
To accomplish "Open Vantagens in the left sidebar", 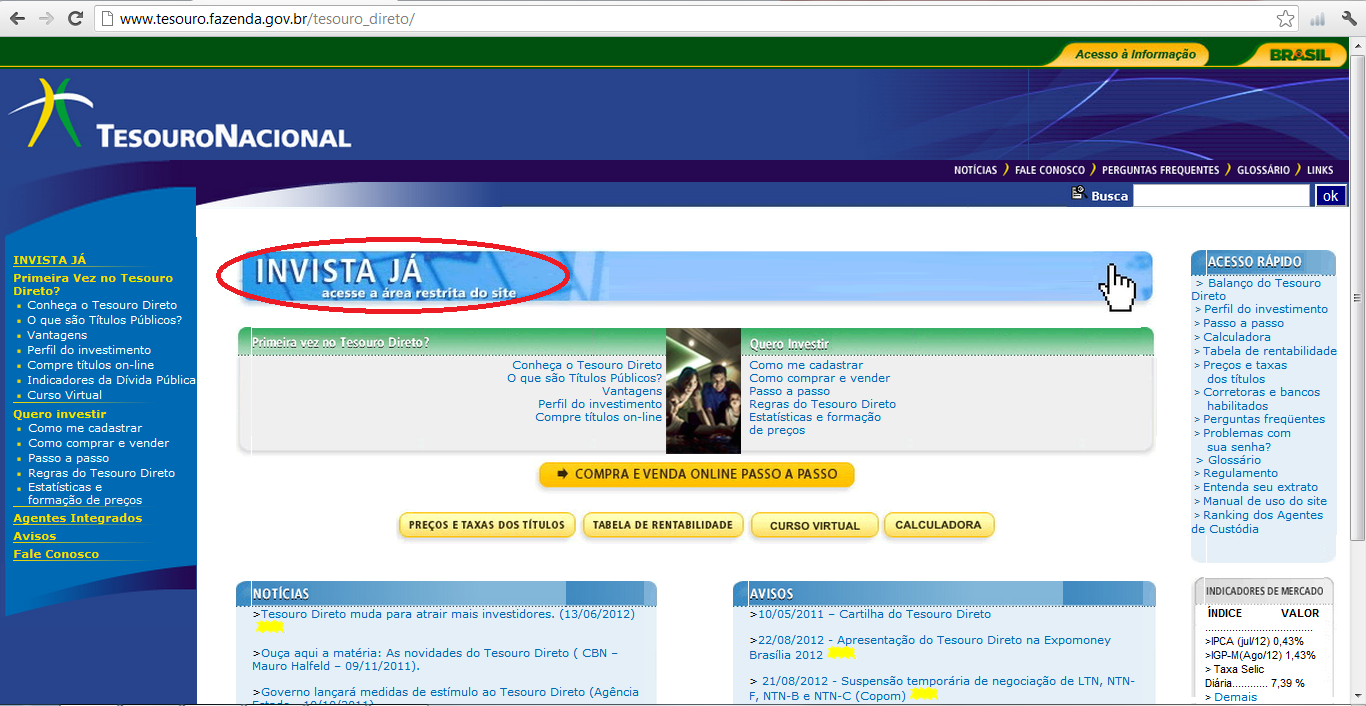I will coord(57,335).
